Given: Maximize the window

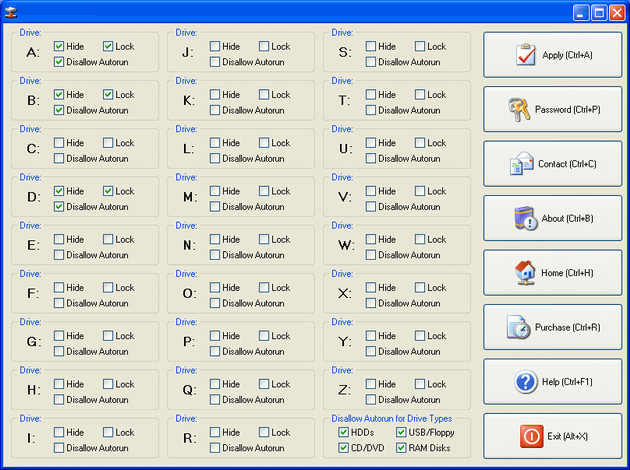Looking at the screenshot, I should (599, 12).
